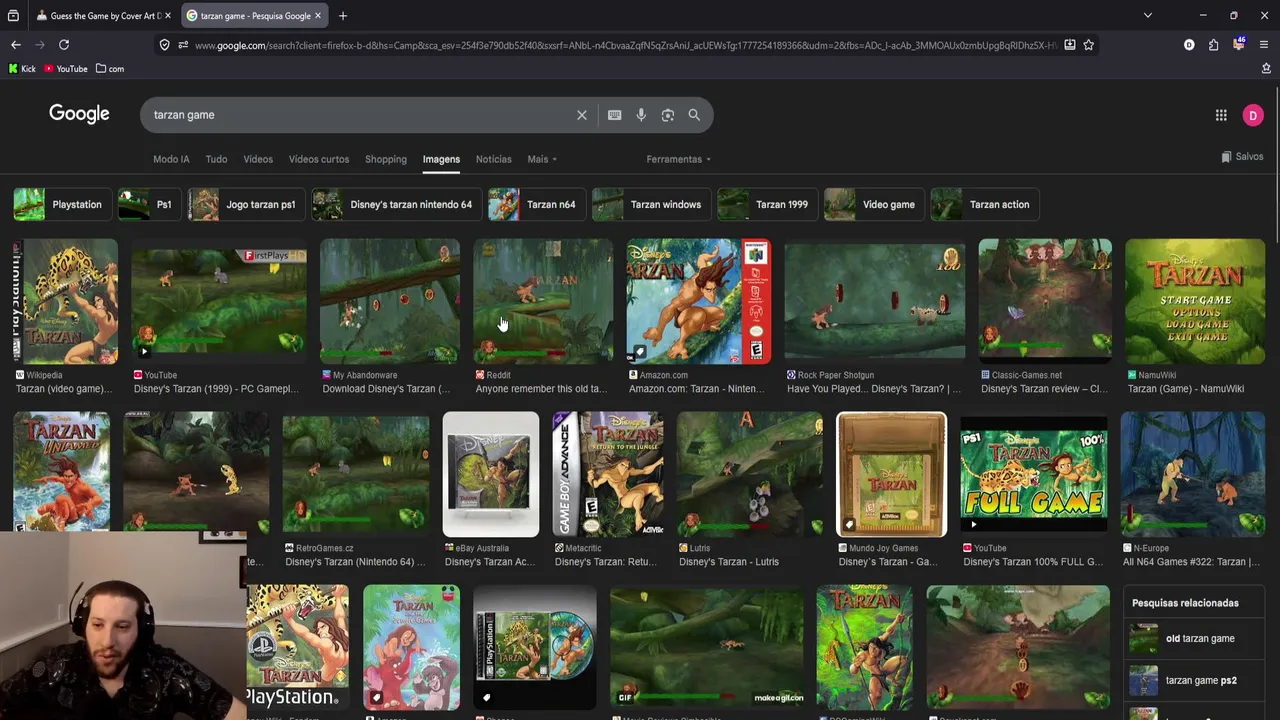Open YouTube Disney's Tarzan 1999 PC Gameplay thumbnail
The height and width of the screenshot is (720, 1280).
coord(219,301)
